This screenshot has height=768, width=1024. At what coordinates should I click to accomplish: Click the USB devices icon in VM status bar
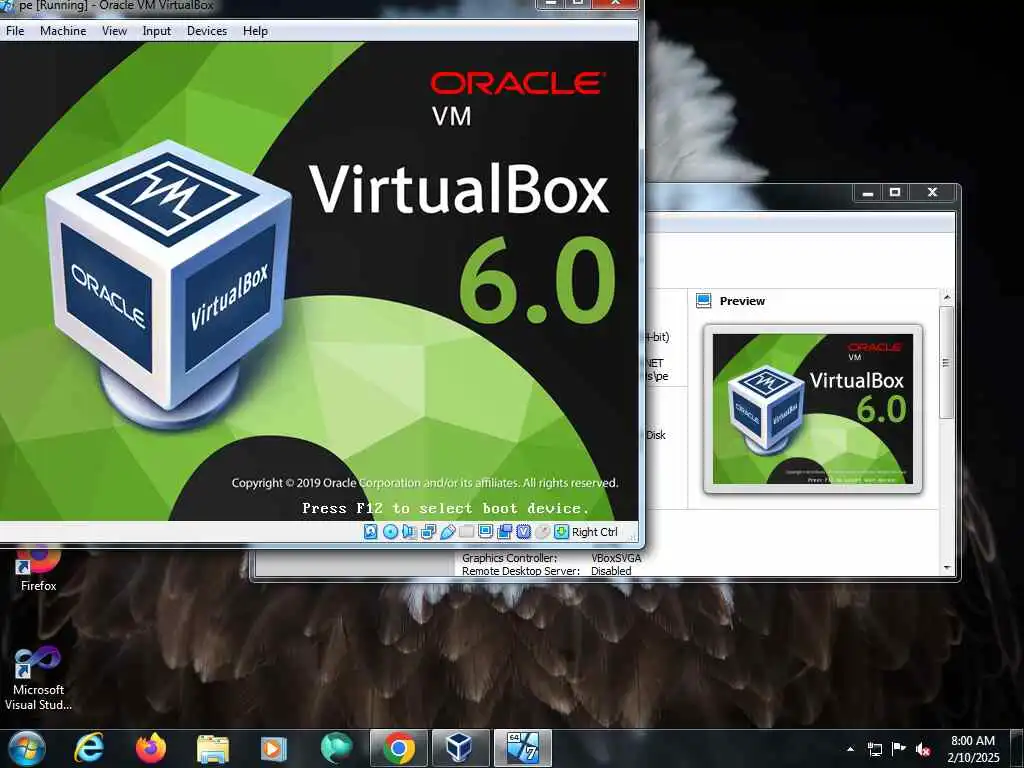(447, 532)
